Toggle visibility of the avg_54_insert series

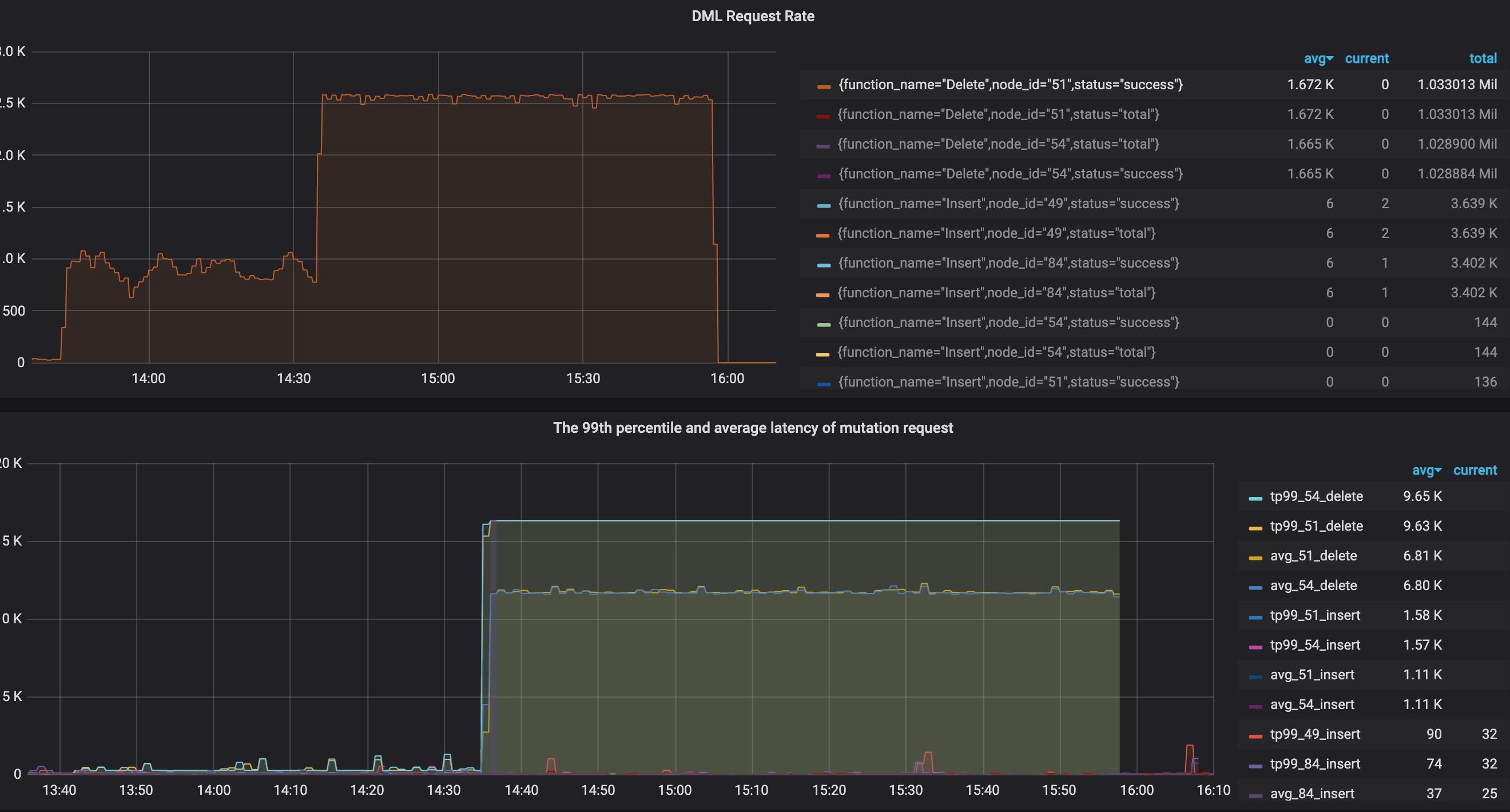click(x=1312, y=704)
